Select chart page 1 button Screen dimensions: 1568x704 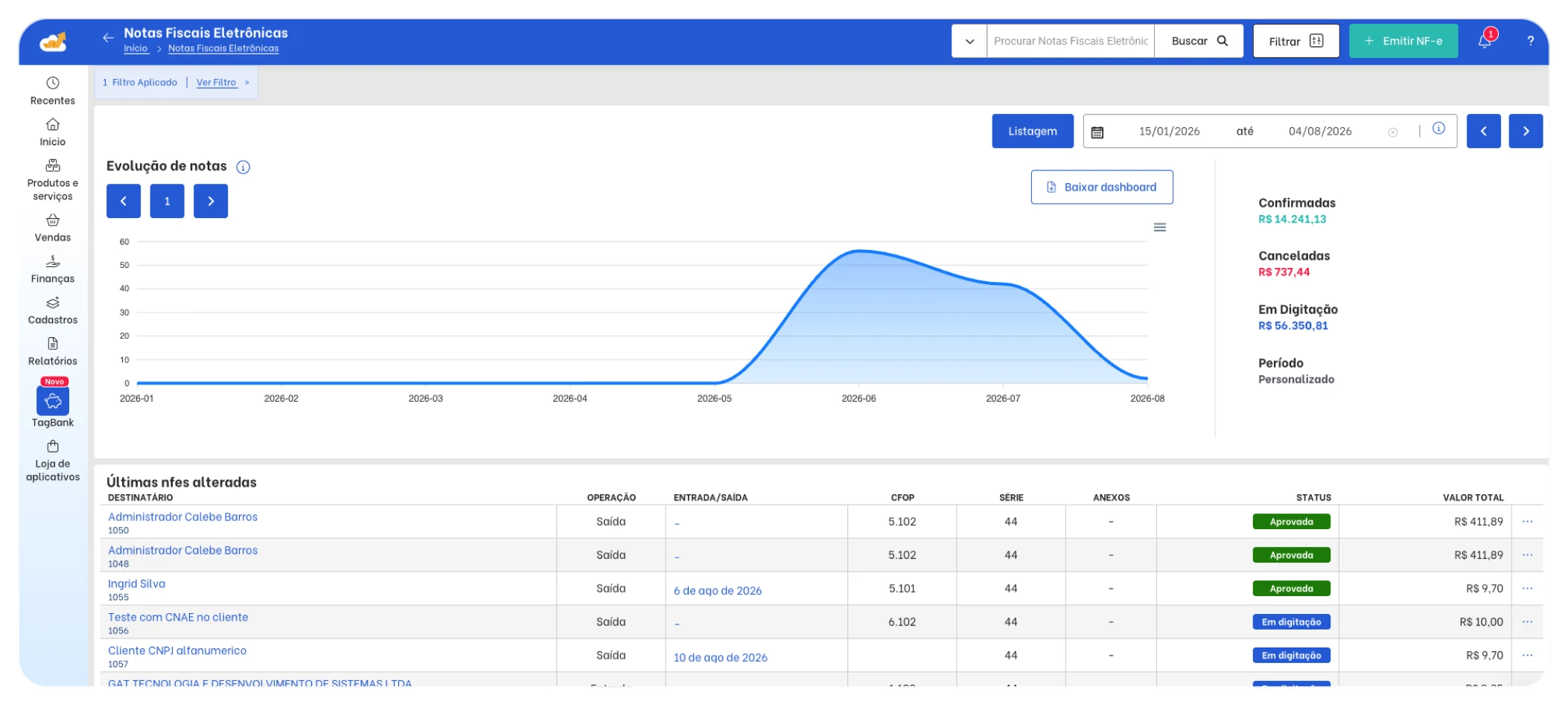(168, 201)
